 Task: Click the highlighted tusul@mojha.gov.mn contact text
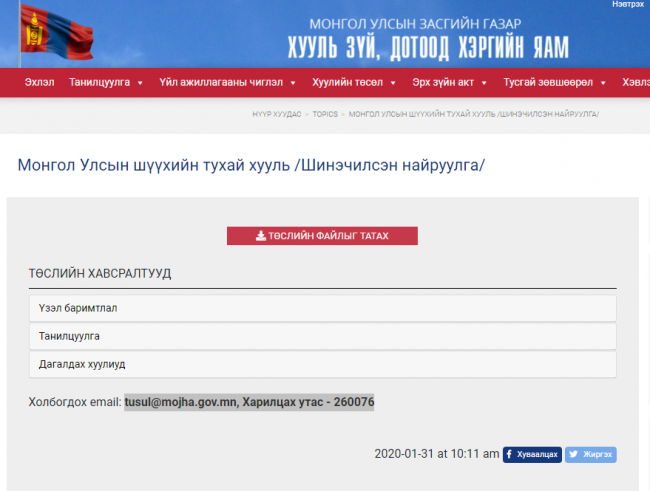point(180,402)
